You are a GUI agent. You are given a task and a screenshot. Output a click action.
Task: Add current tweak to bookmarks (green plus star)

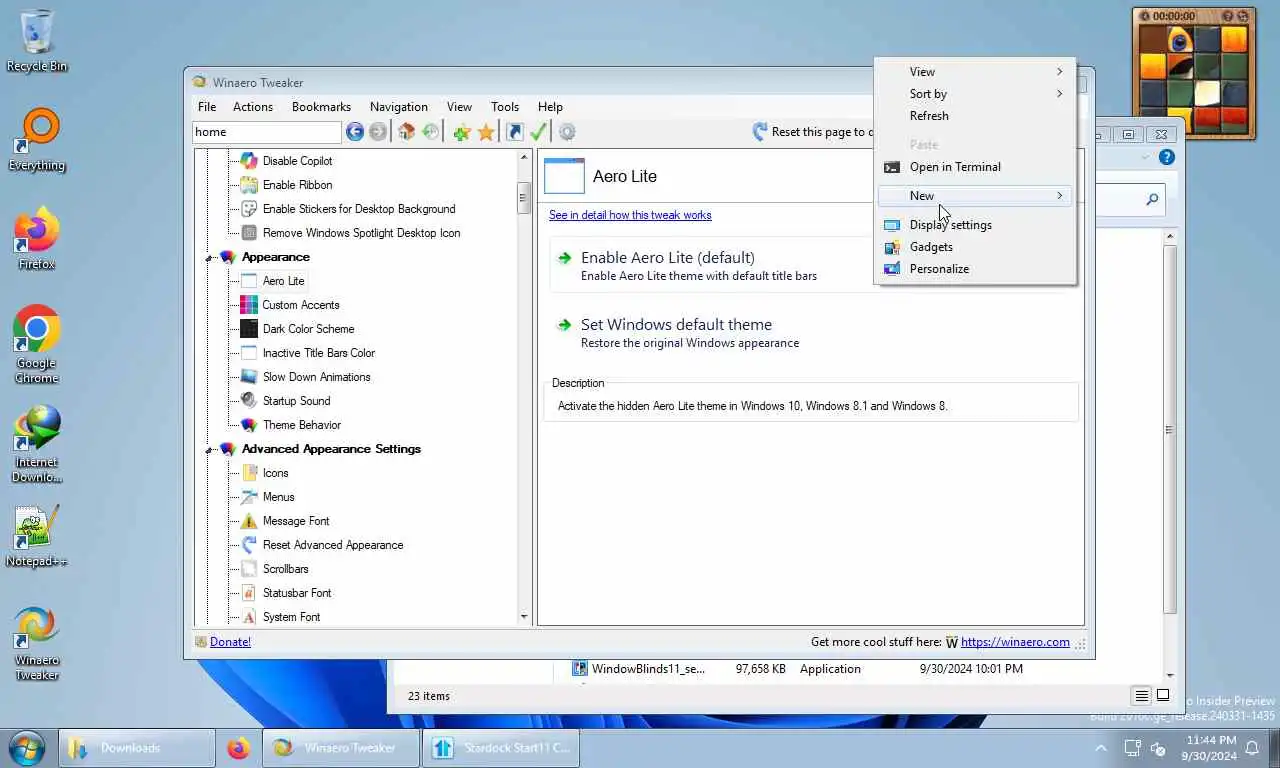click(461, 132)
